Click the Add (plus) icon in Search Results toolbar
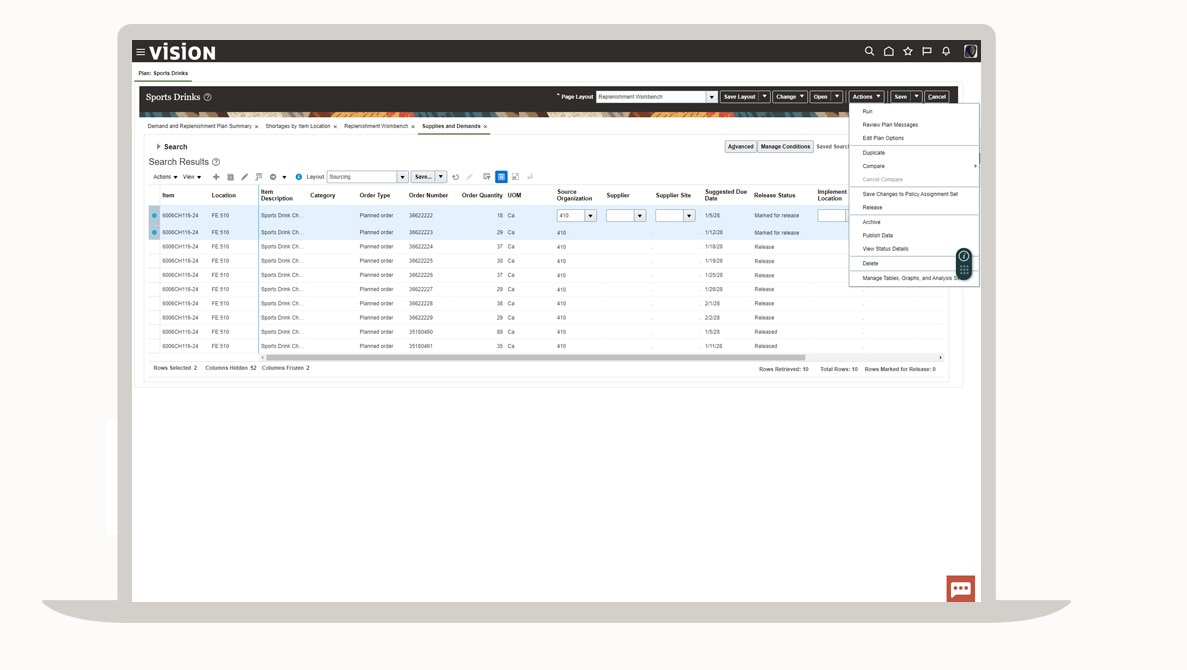 pyautogui.click(x=216, y=175)
